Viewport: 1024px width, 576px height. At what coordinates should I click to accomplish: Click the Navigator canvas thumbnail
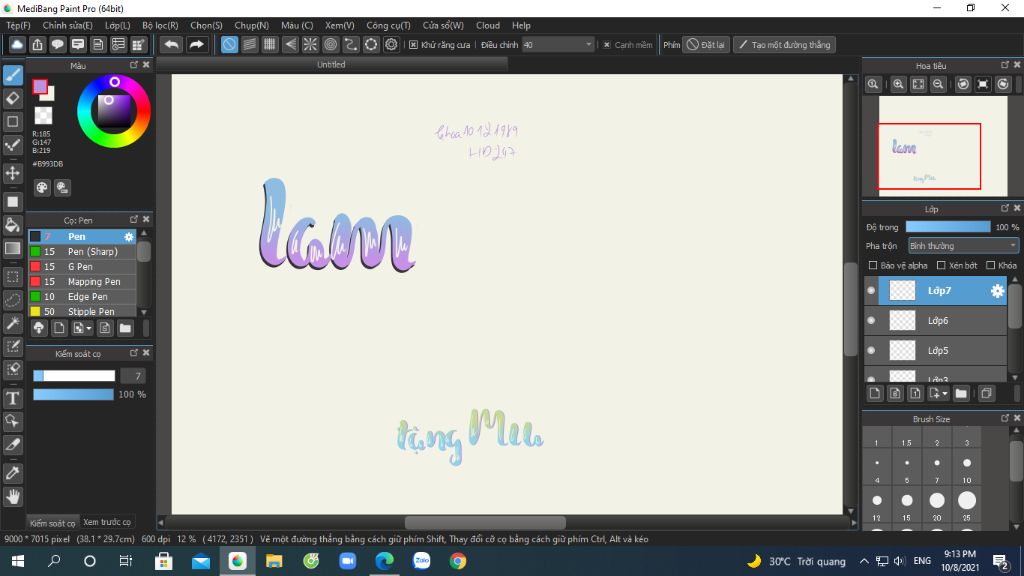942,146
